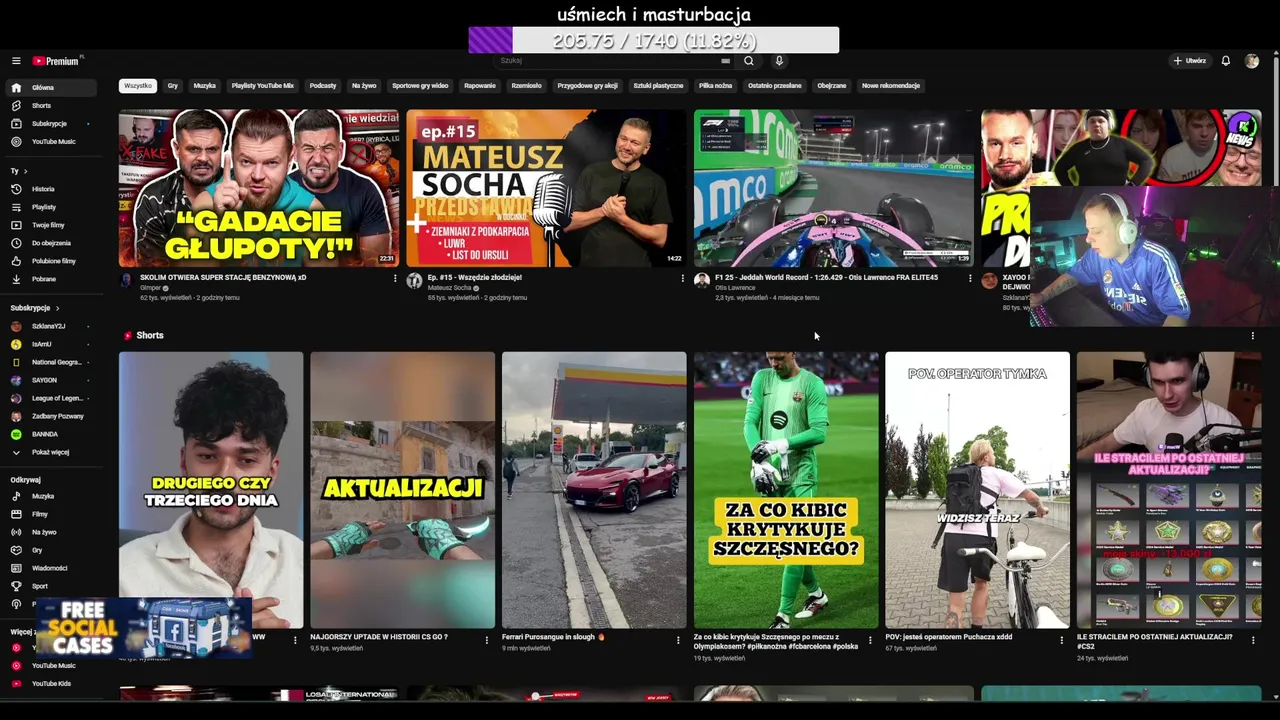Select the Wszystko filter chip
Image resolution: width=1280 pixels, height=720 pixels.
point(138,86)
